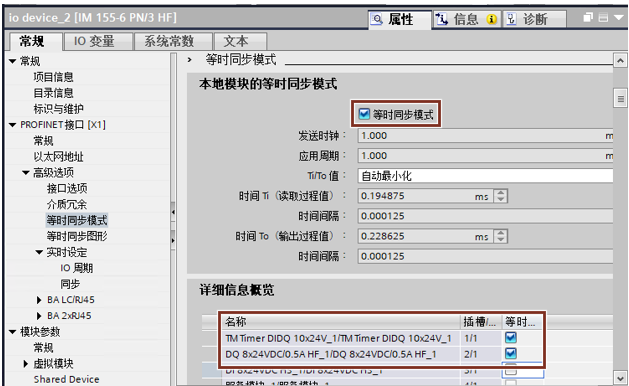The image size is (629, 386).
Task: Click the 应用周期 value field
Action: coord(485,156)
